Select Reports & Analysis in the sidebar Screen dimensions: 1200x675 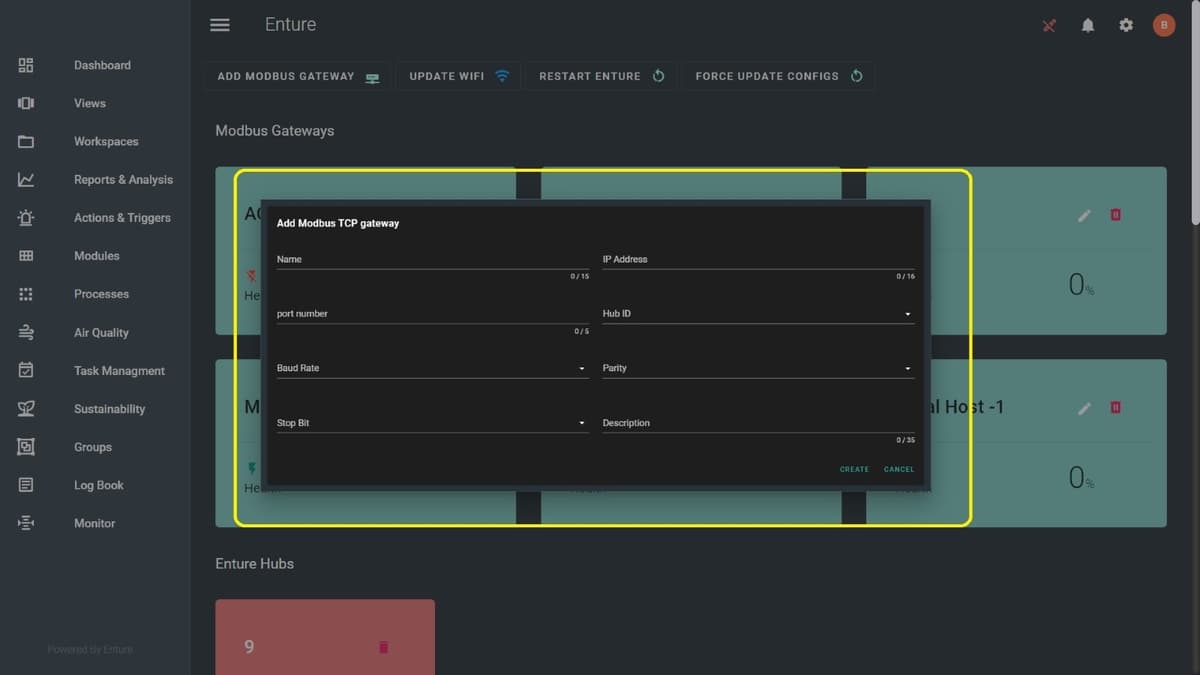pyautogui.click(x=123, y=180)
